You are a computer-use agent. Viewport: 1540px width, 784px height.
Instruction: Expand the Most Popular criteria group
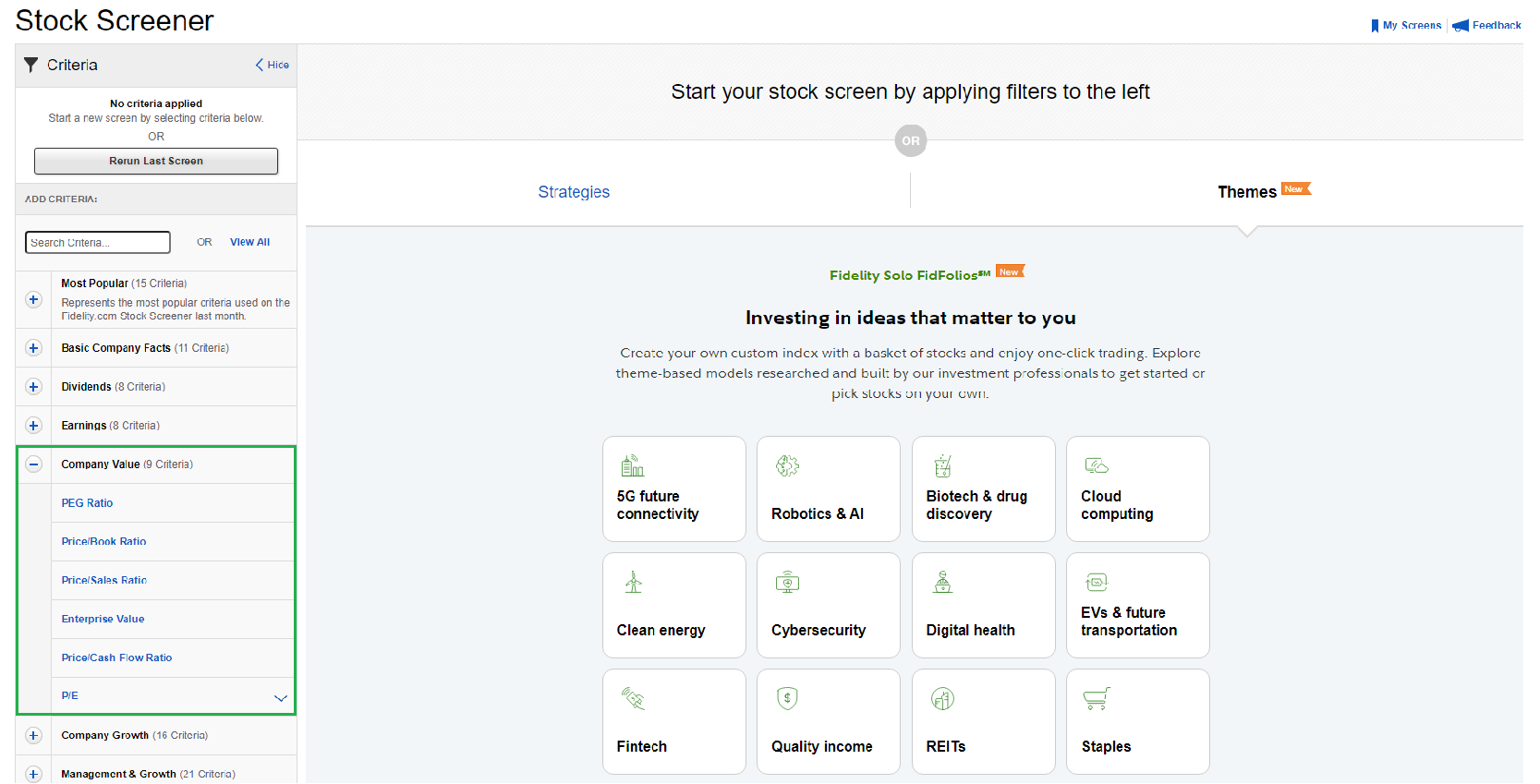[34, 299]
